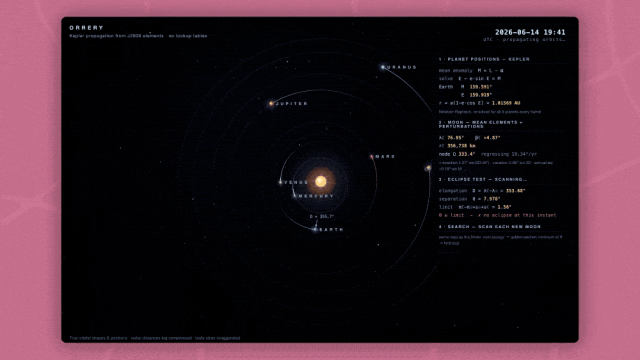The image size is (640, 360).
Task: Click the "solve E − e·sin E = M" line
Action: tap(470, 79)
